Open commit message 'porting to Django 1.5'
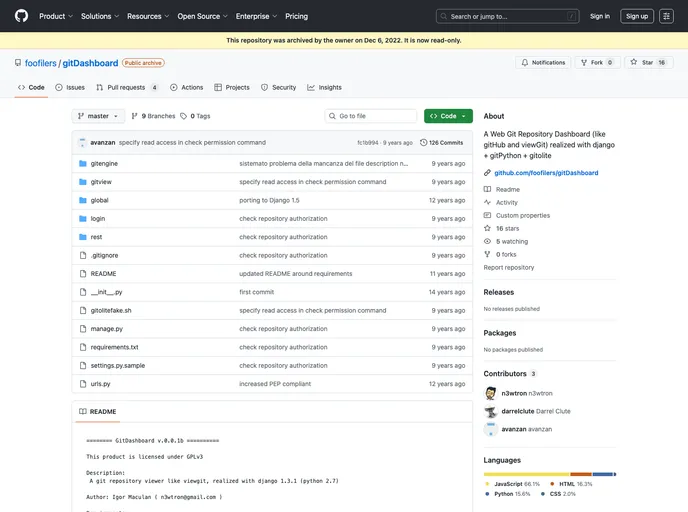688x512 pixels. (x=269, y=201)
